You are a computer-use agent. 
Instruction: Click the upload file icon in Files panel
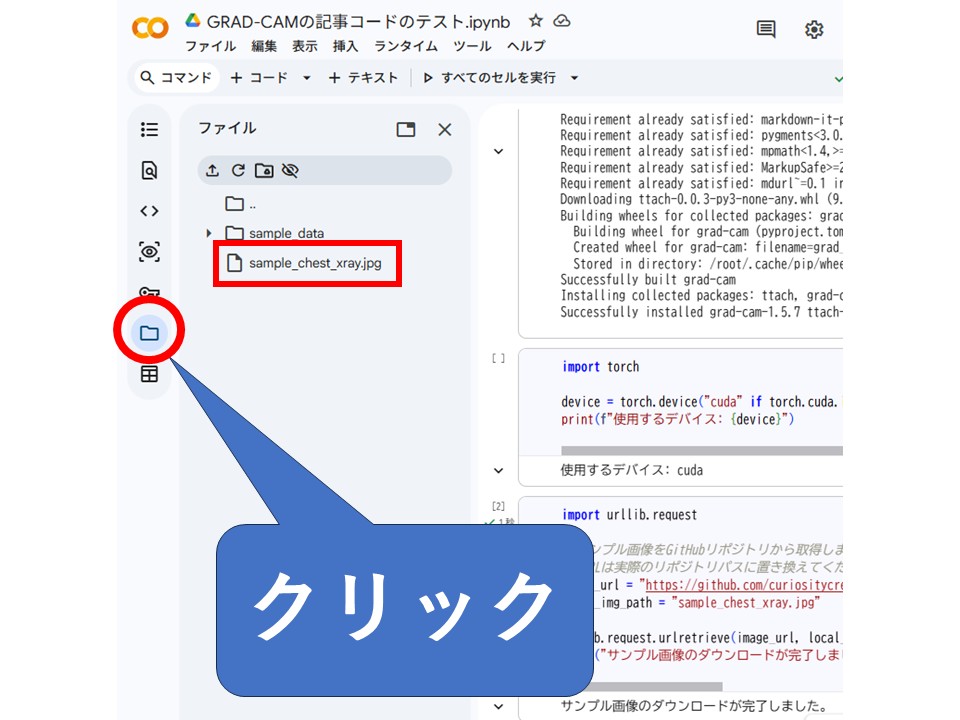click(212, 170)
